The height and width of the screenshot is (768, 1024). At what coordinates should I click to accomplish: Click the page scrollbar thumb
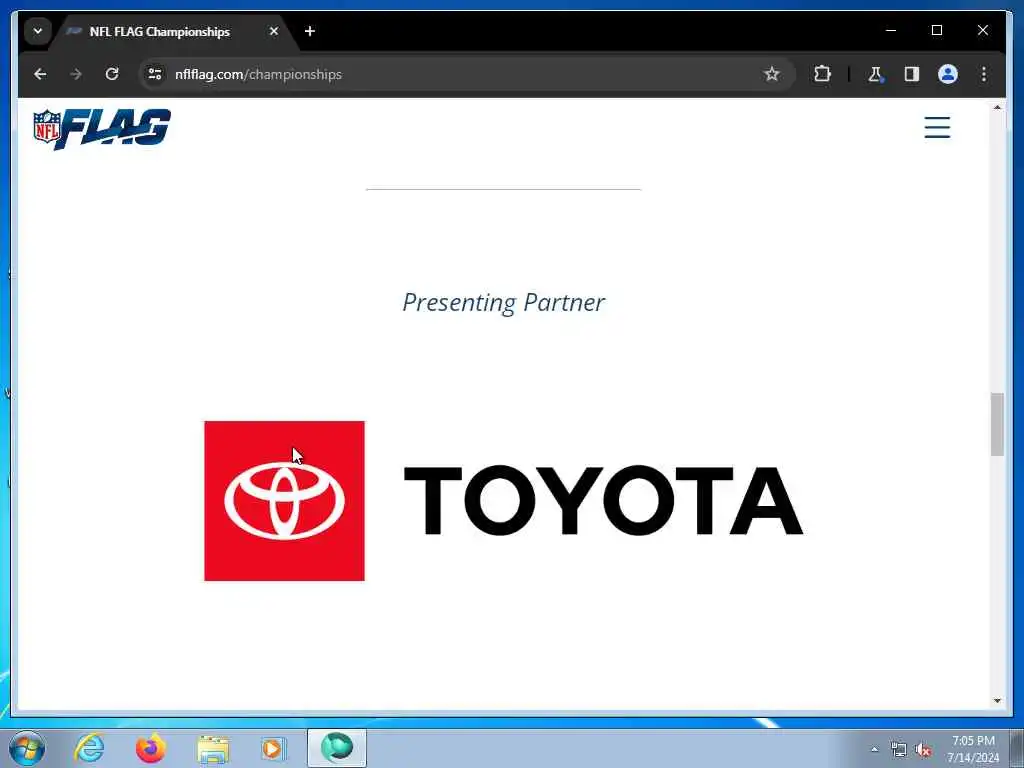click(997, 424)
